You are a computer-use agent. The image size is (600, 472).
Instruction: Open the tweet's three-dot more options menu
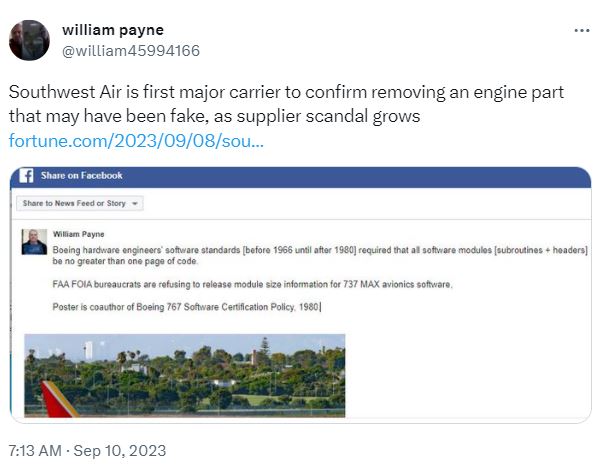(582, 30)
